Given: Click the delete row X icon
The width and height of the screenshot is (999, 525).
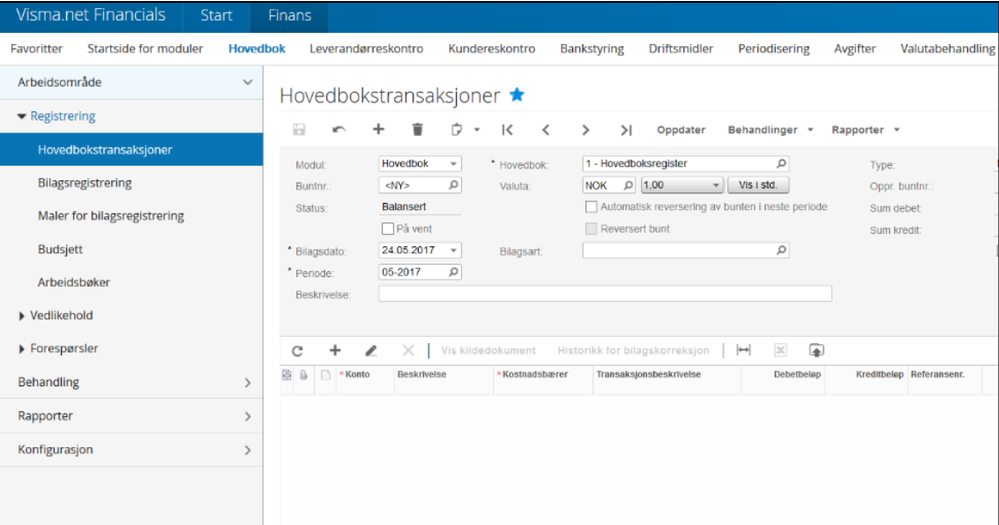Looking at the screenshot, I should (408, 350).
